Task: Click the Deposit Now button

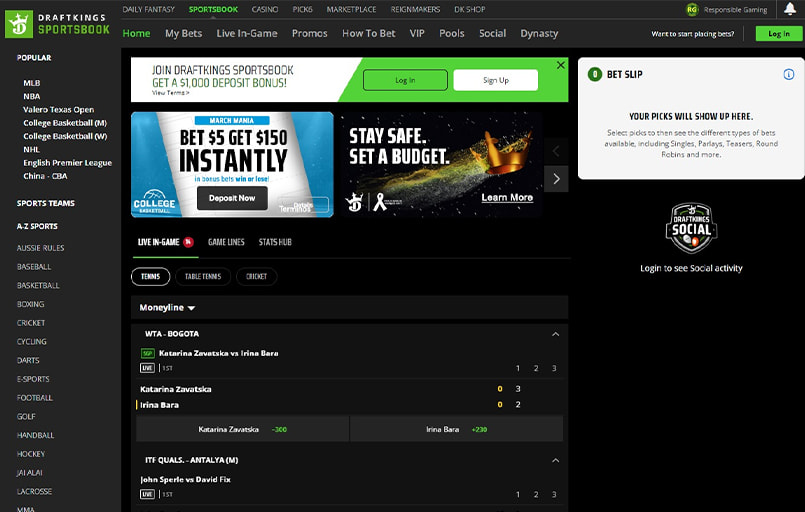Action: point(232,198)
